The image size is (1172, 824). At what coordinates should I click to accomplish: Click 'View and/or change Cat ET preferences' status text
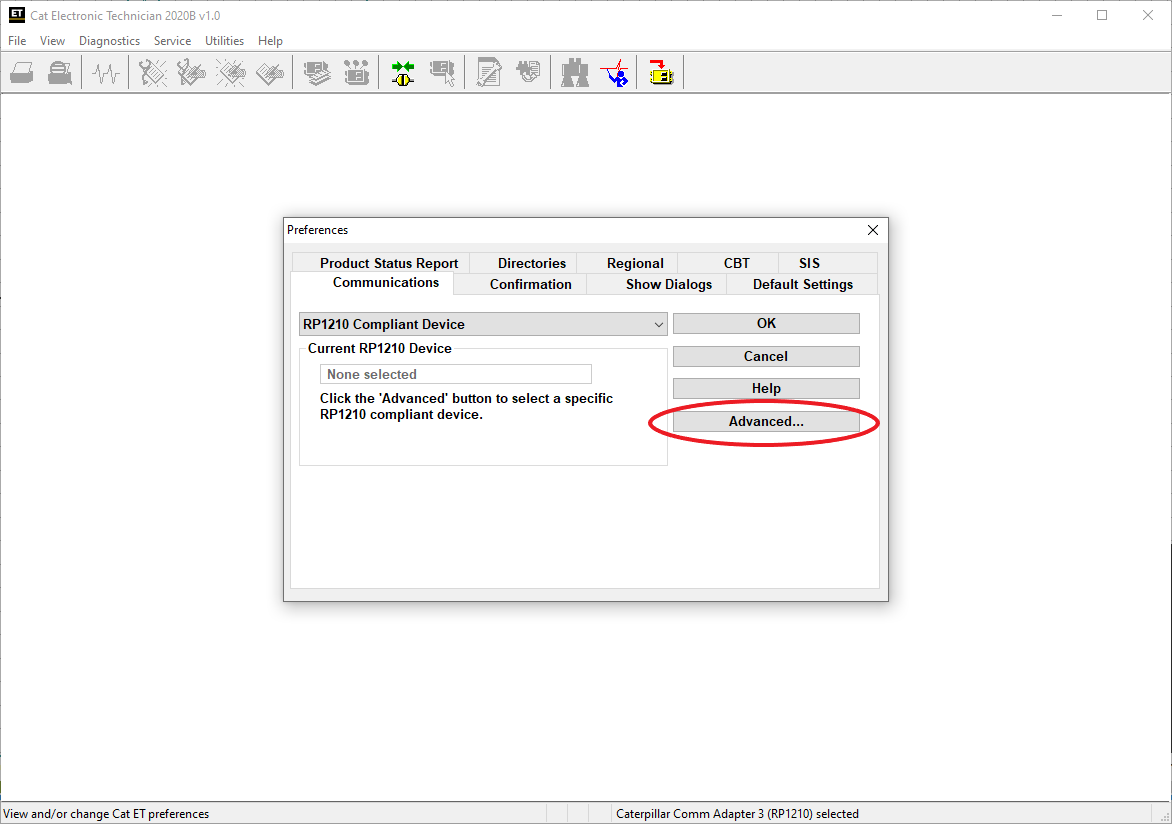point(106,814)
